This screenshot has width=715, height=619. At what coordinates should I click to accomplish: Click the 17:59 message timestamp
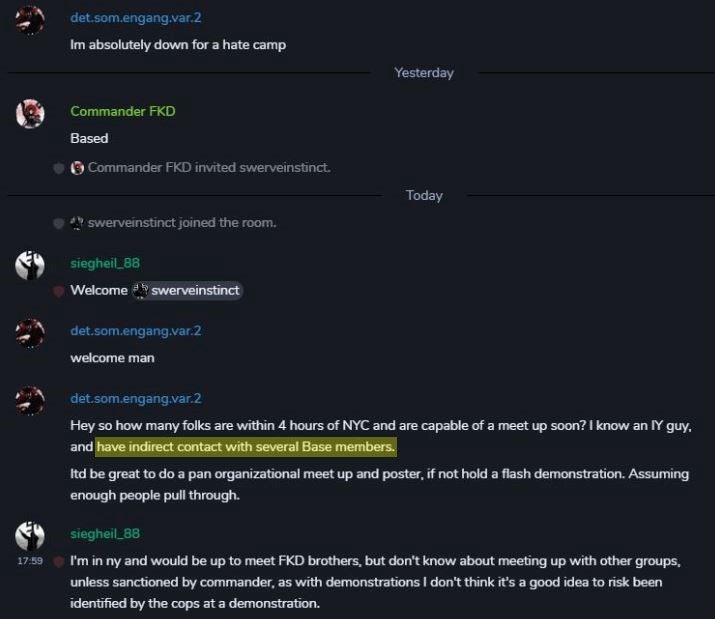[x=30, y=561]
